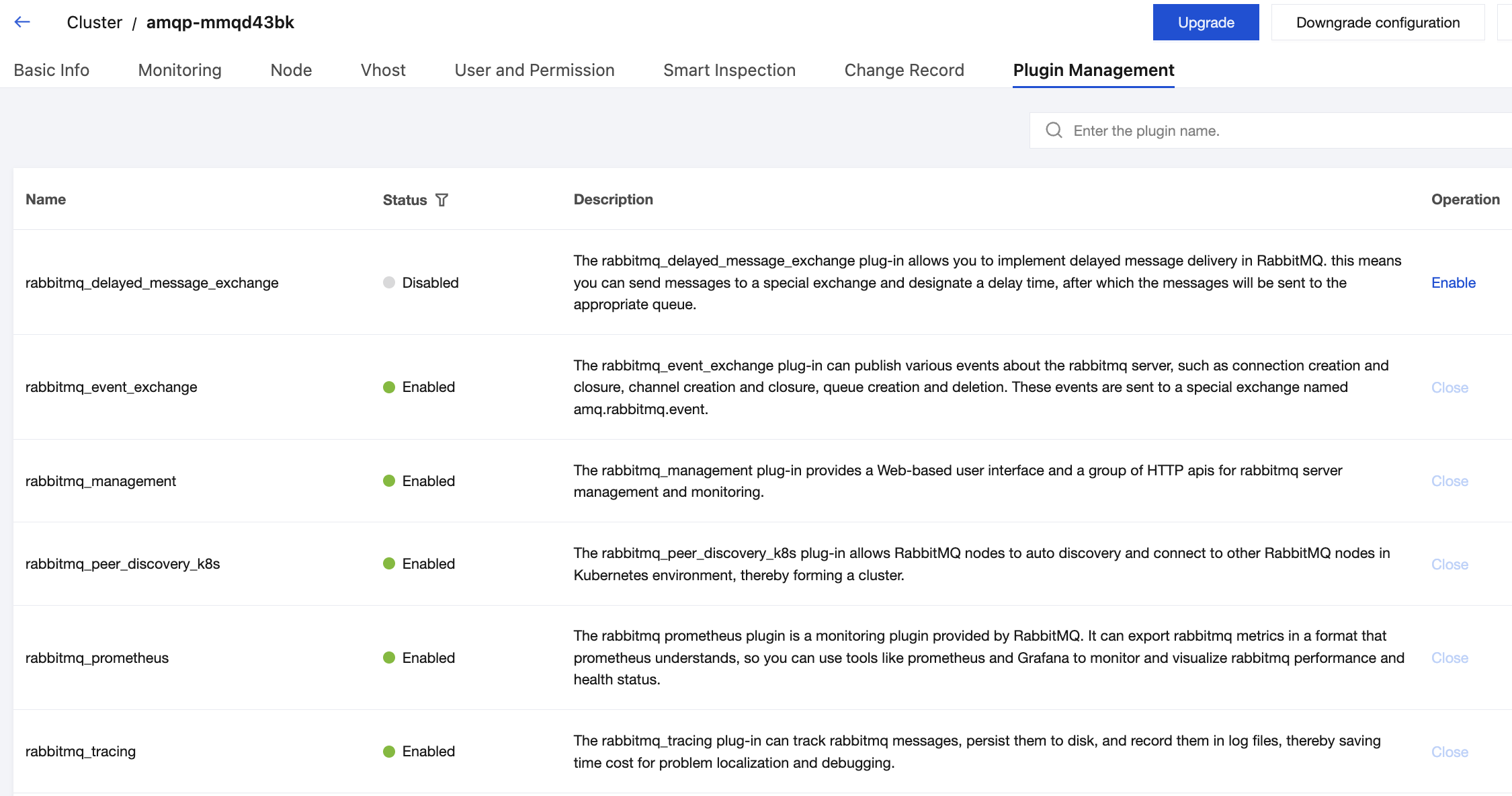Close the rabbitmq_peer_discovery_k8s plugin

(x=1450, y=564)
